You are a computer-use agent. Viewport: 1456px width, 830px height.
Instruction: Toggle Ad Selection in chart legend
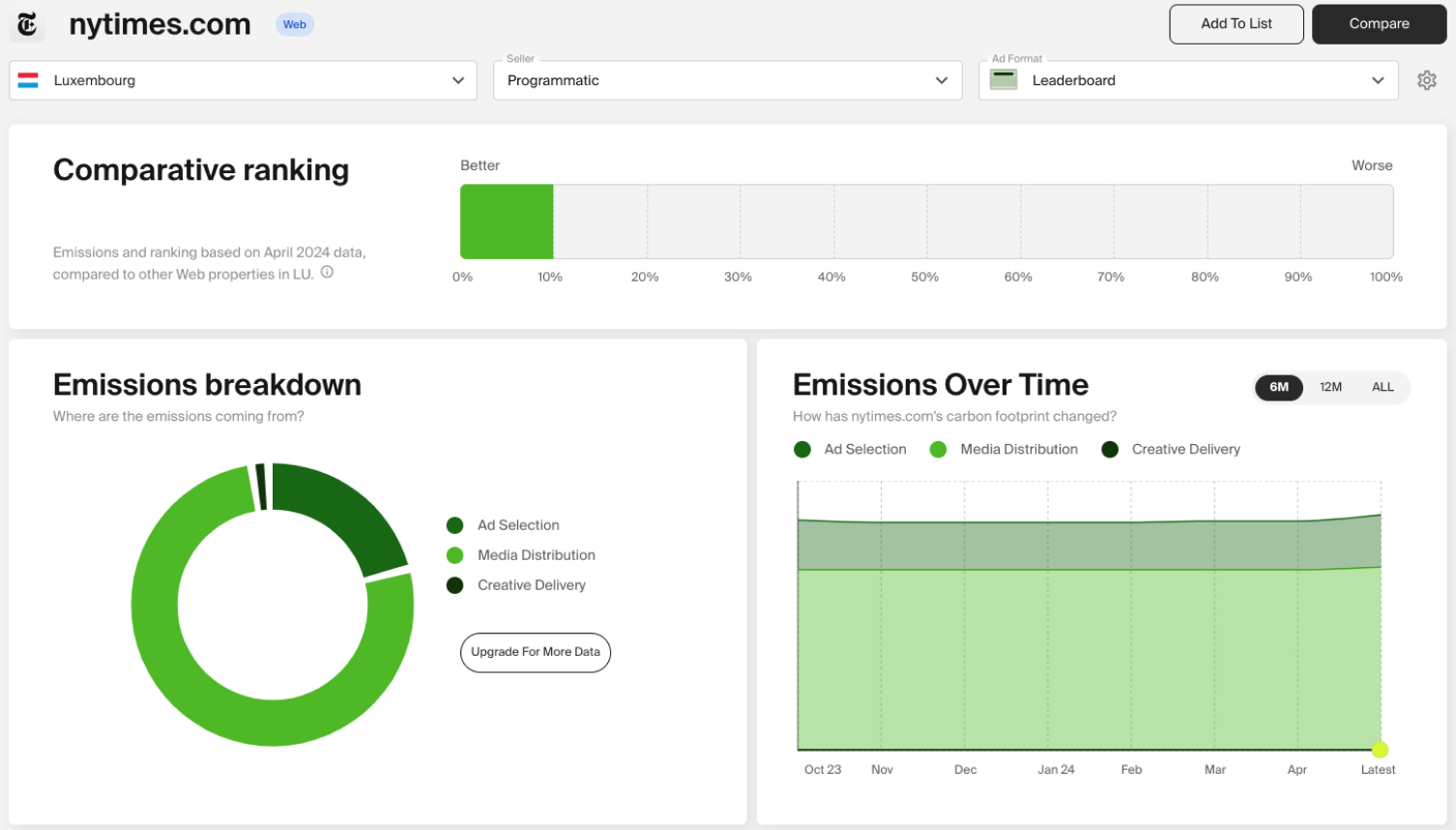850,449
